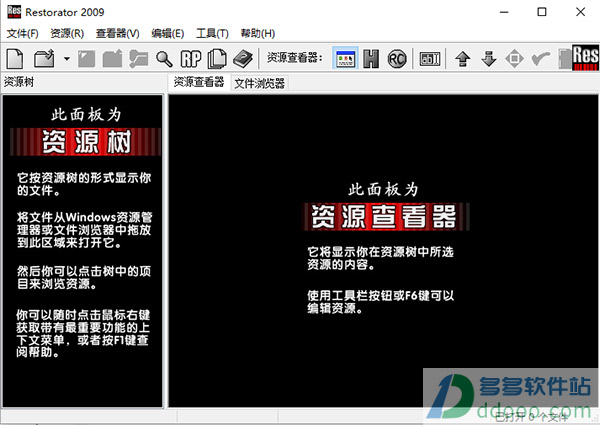This screenshot has height=425, width=600.
Task: Open the search magnifier tool
Action: pos(164,59)
